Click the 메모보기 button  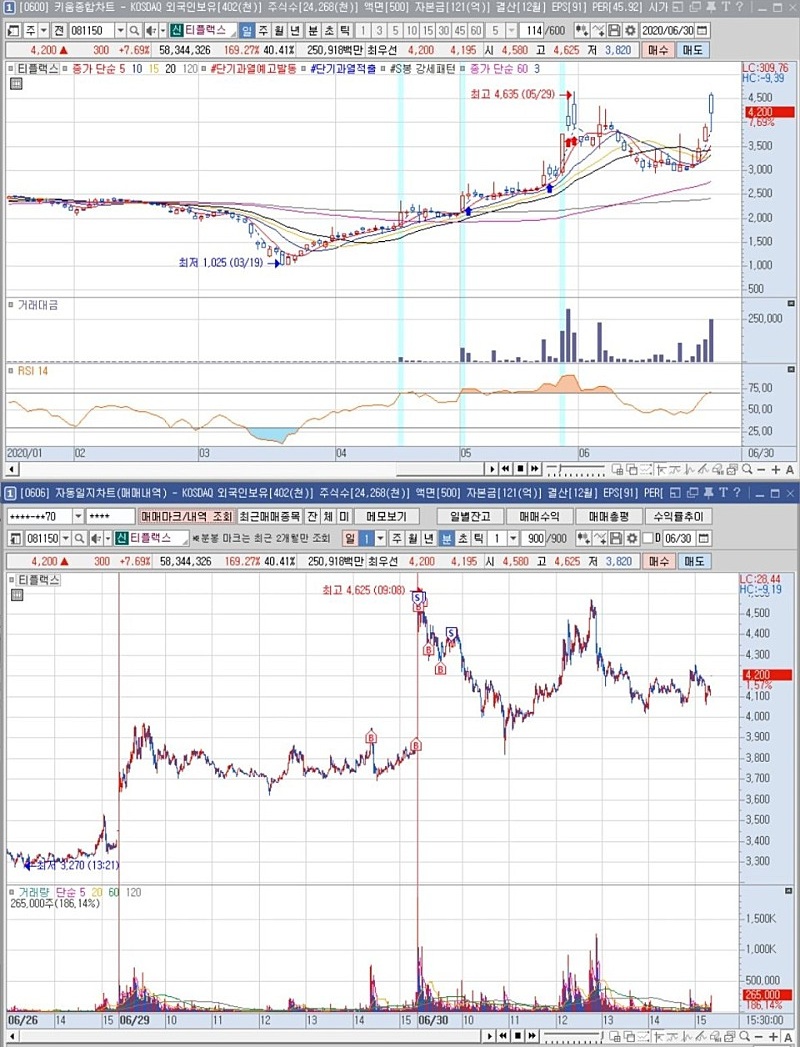[388, 517]
